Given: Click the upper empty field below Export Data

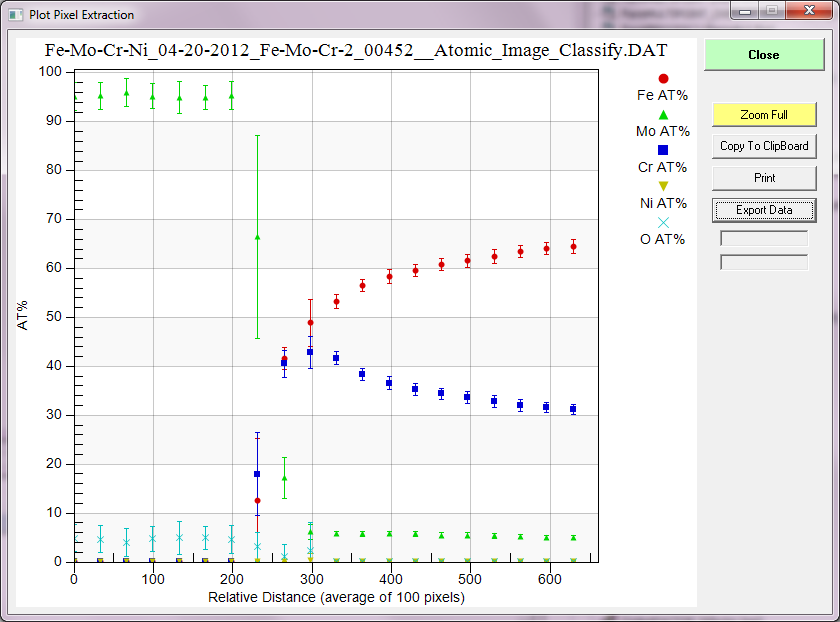Looking at the screenshot, I should [x=764, y=239].
